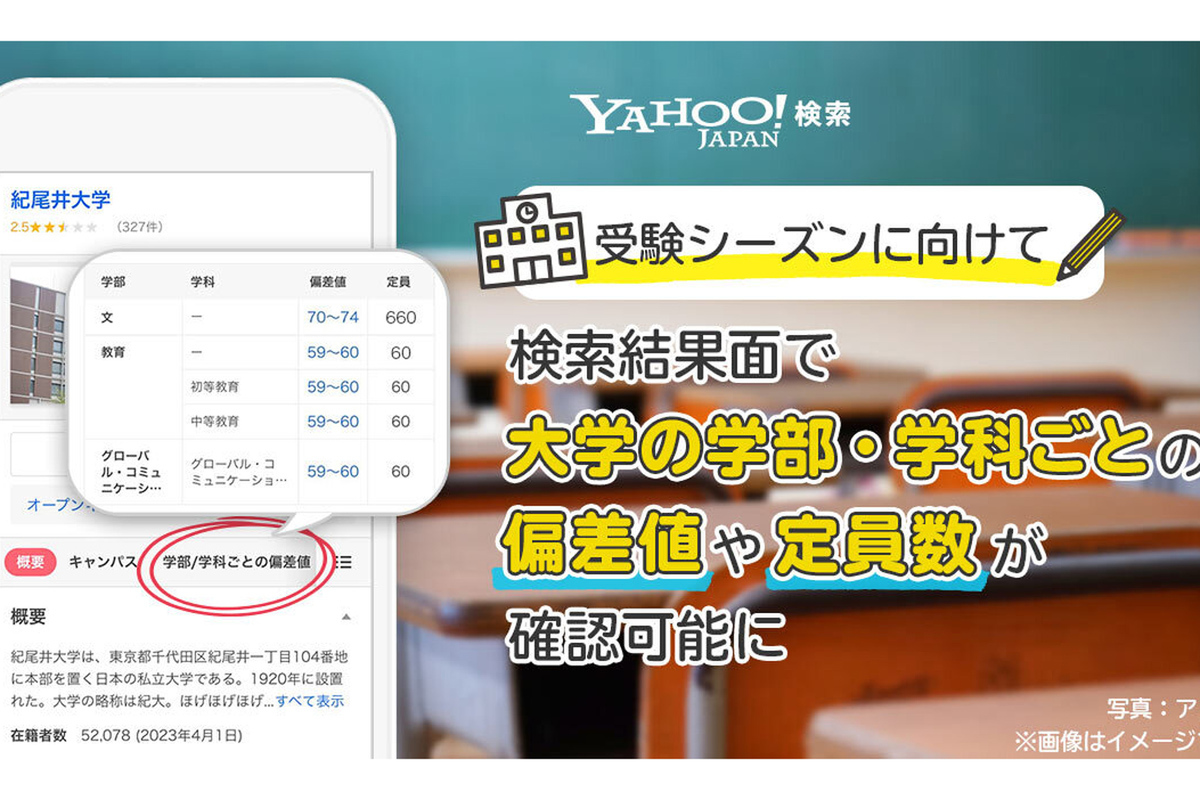Image resolution: width=1200 pixels, height=800 pixels.
Task: Select the 概要 tab
Action: coord(28,563)
